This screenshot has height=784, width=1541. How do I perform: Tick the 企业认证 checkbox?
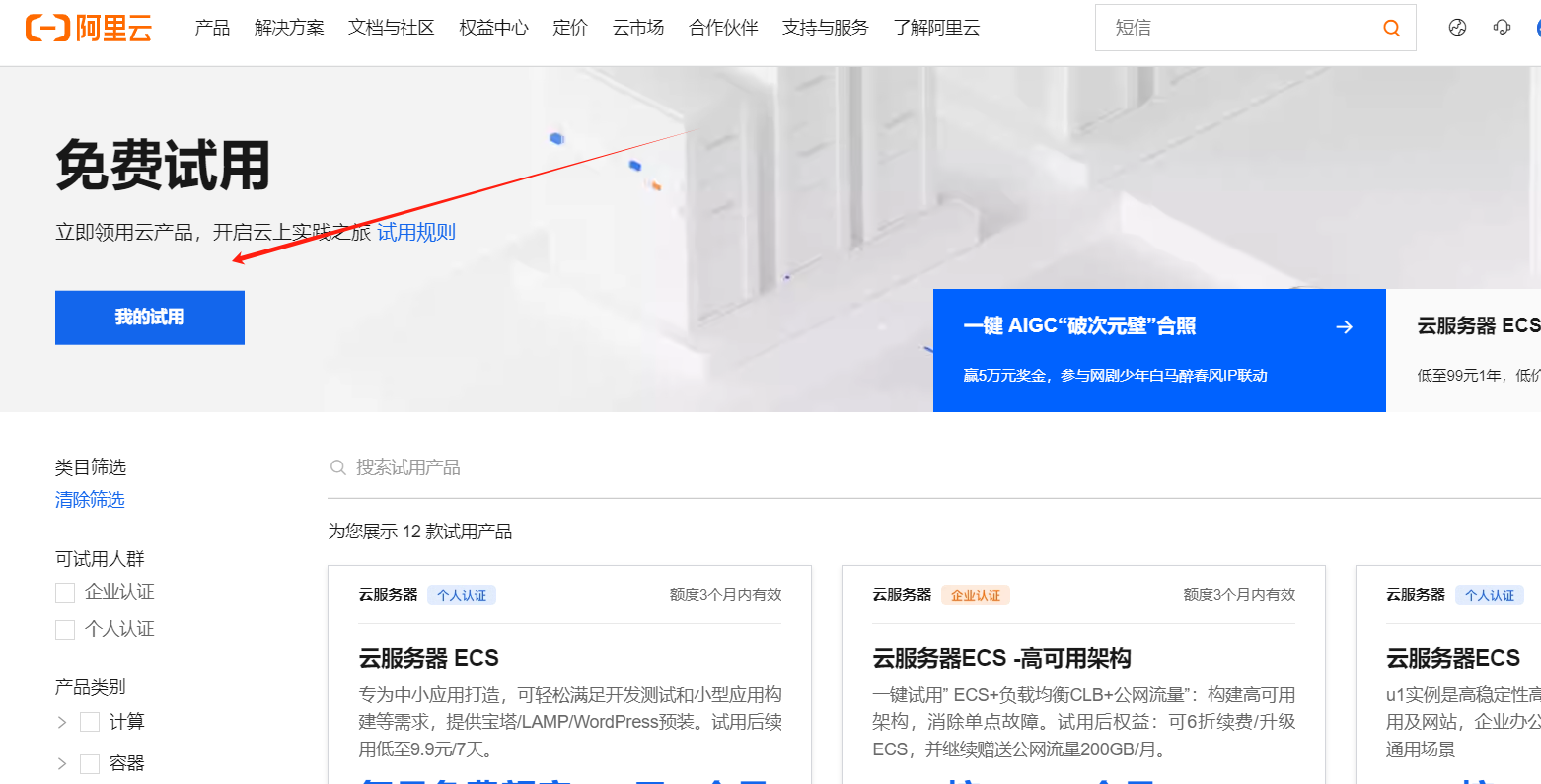coord(65,593)
